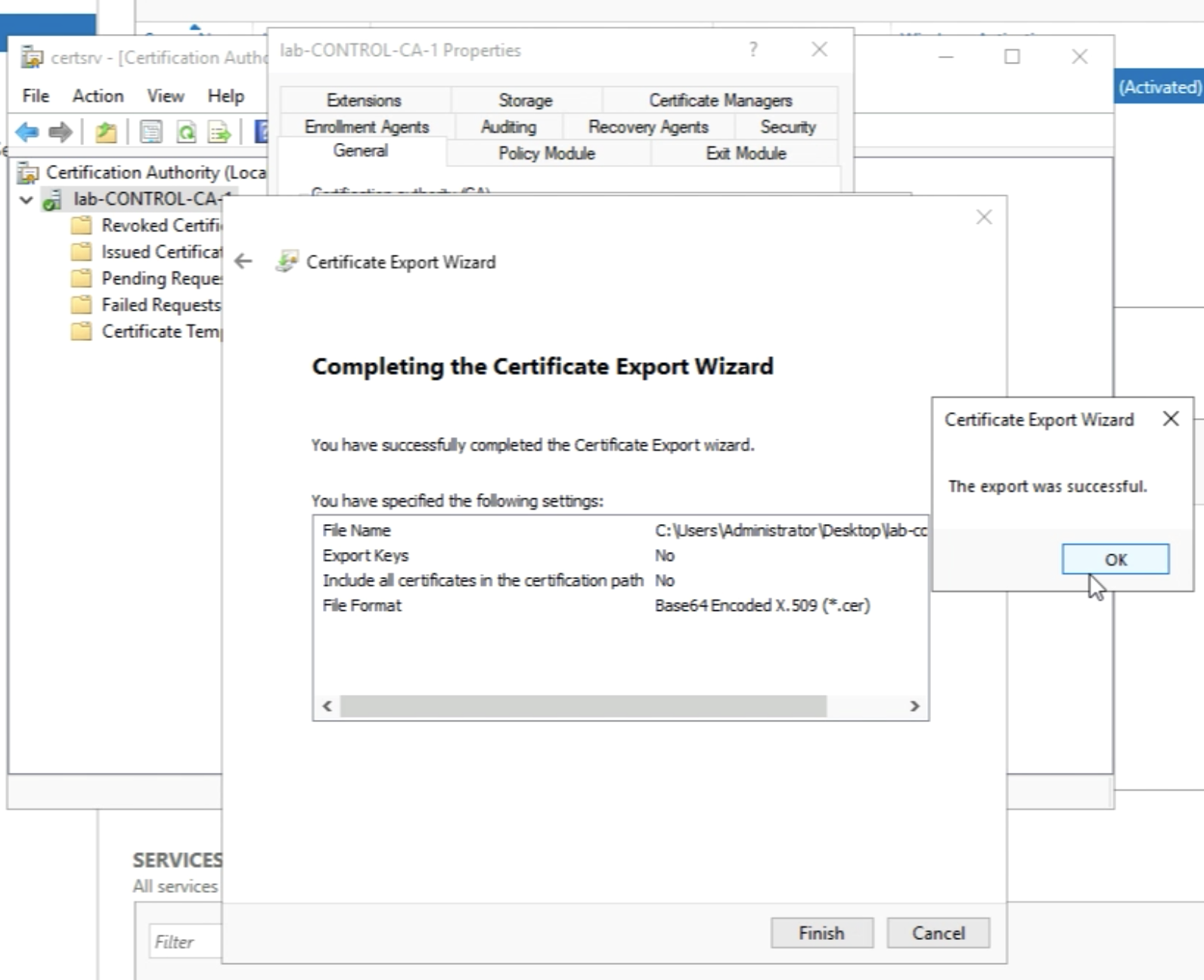Click the blue Back arrow in the certsrv toolbar
Viewport: 1204px width, 980px height.
[x=27, y=132]
